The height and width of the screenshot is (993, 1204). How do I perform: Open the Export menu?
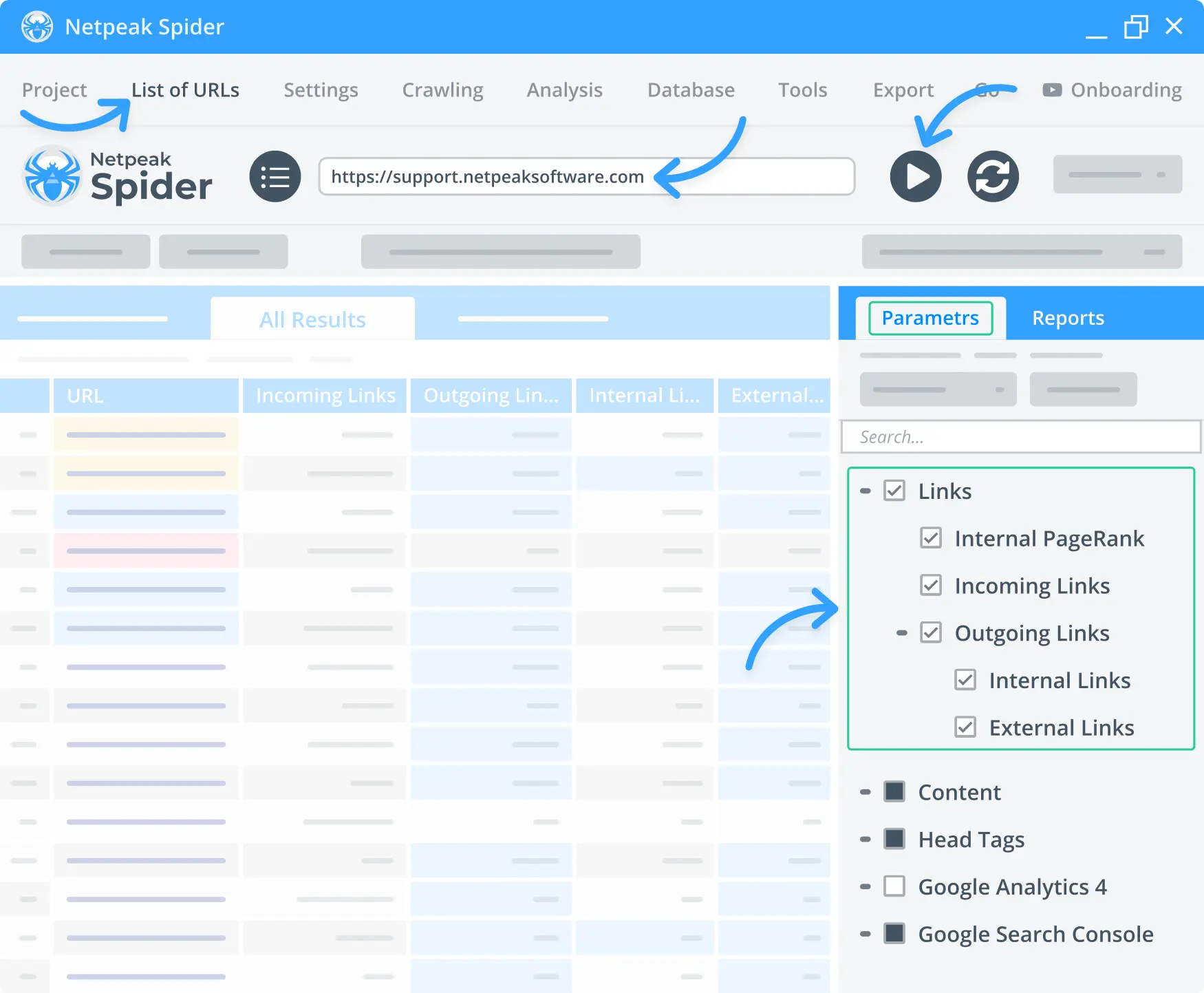903,90
